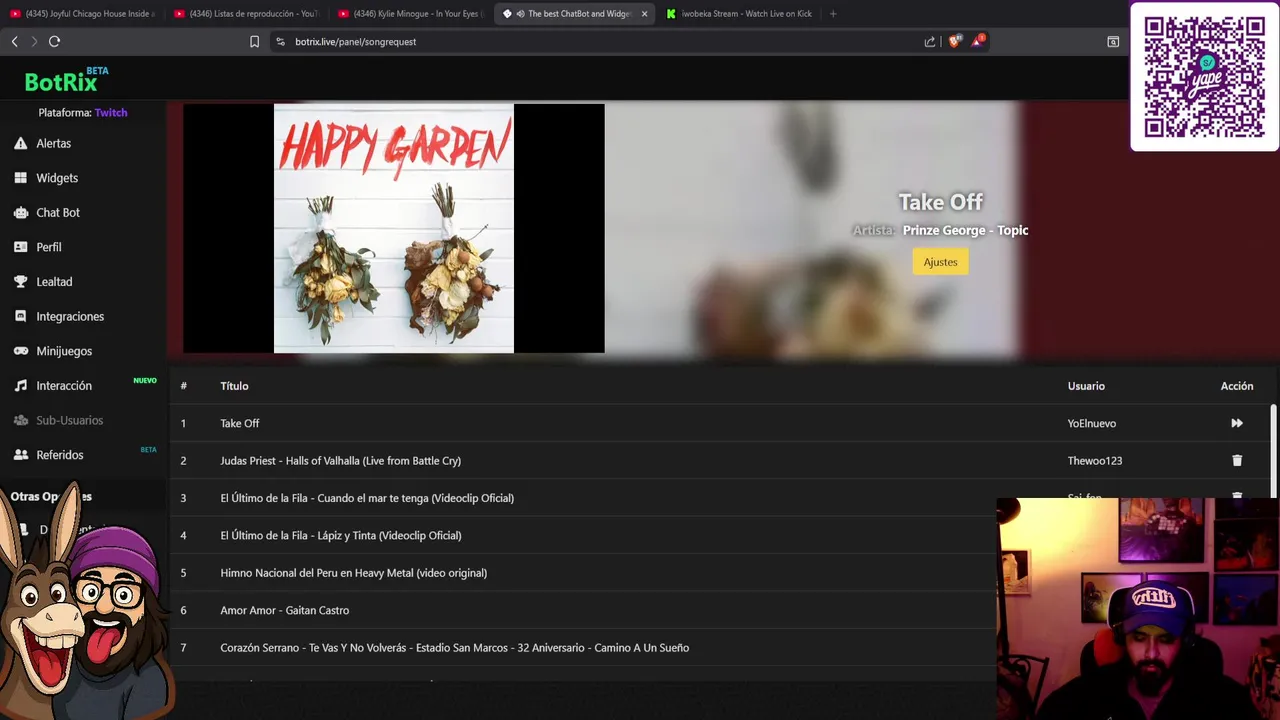Viewport: 1280px width, 720px height.
Task: Switch to Listas de reproducción tab
Action: point(246,14)
